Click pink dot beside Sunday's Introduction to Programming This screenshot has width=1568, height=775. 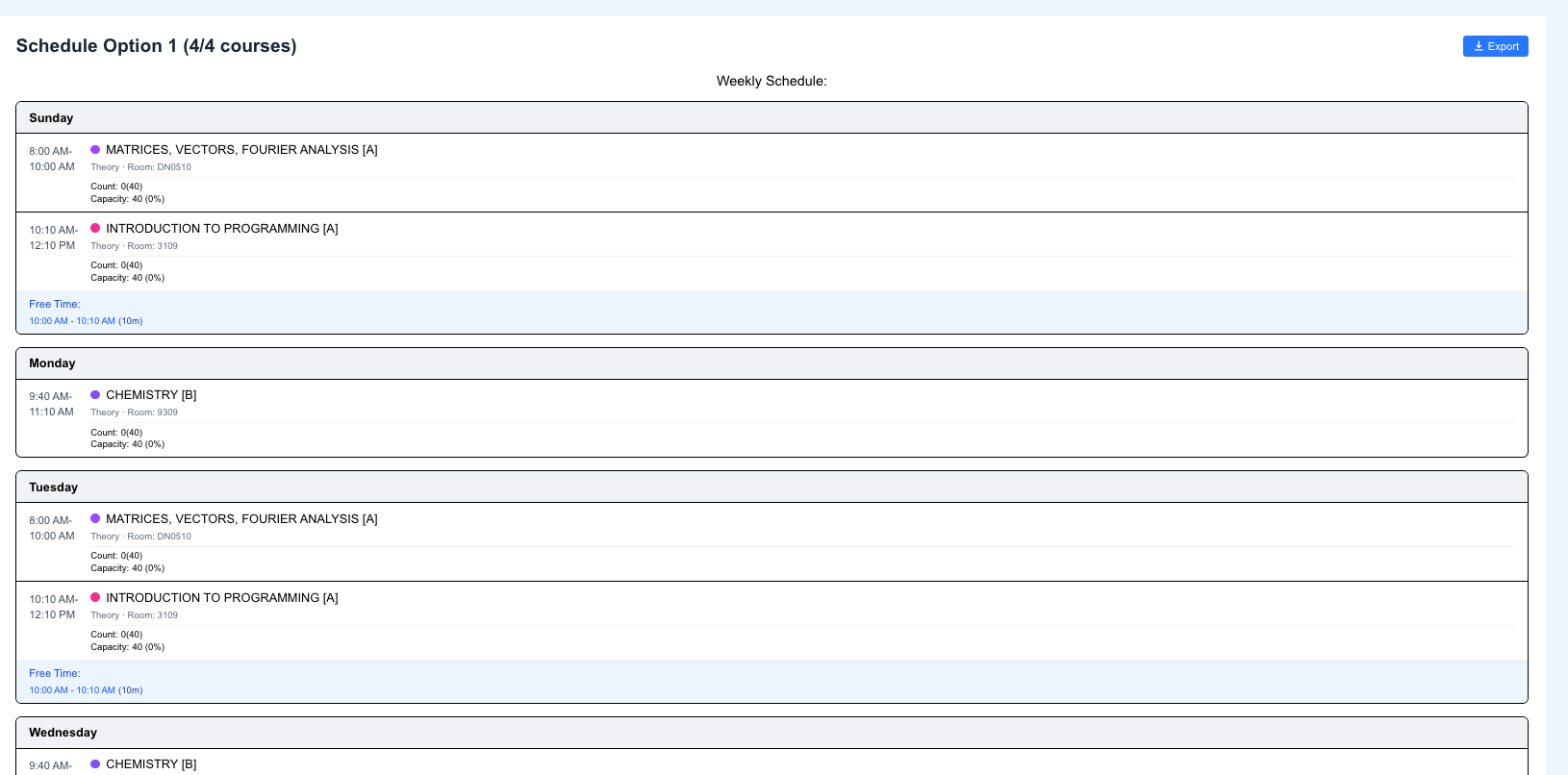click(95, 229)
